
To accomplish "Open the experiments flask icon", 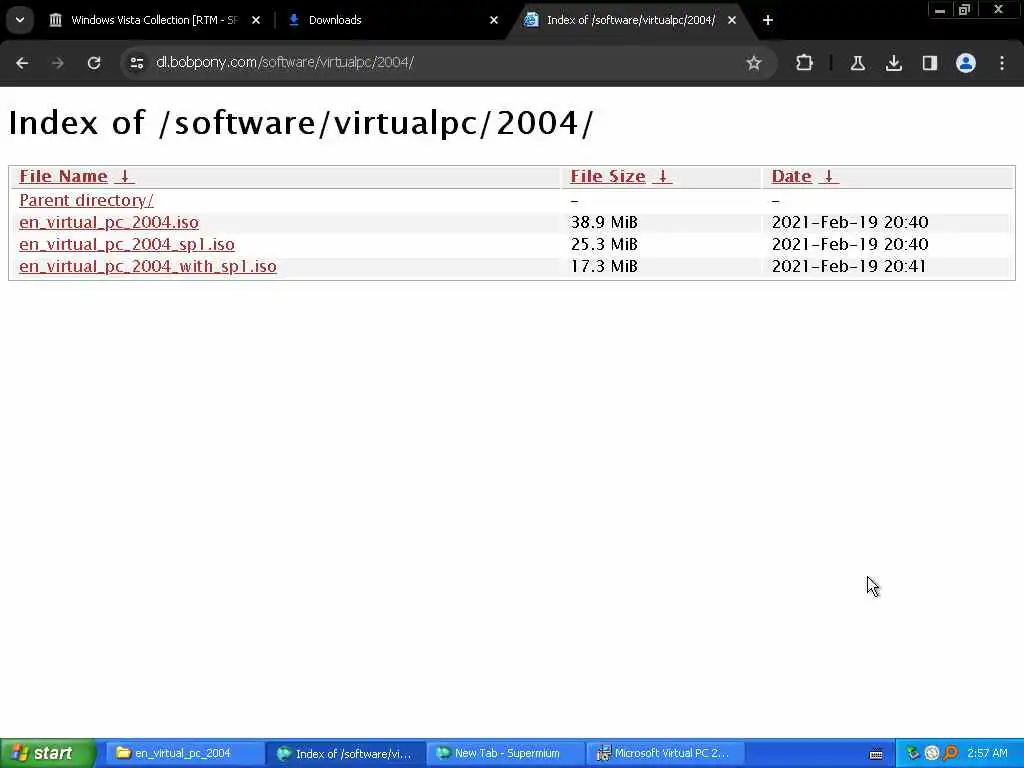I will click(x=857, y=63).
